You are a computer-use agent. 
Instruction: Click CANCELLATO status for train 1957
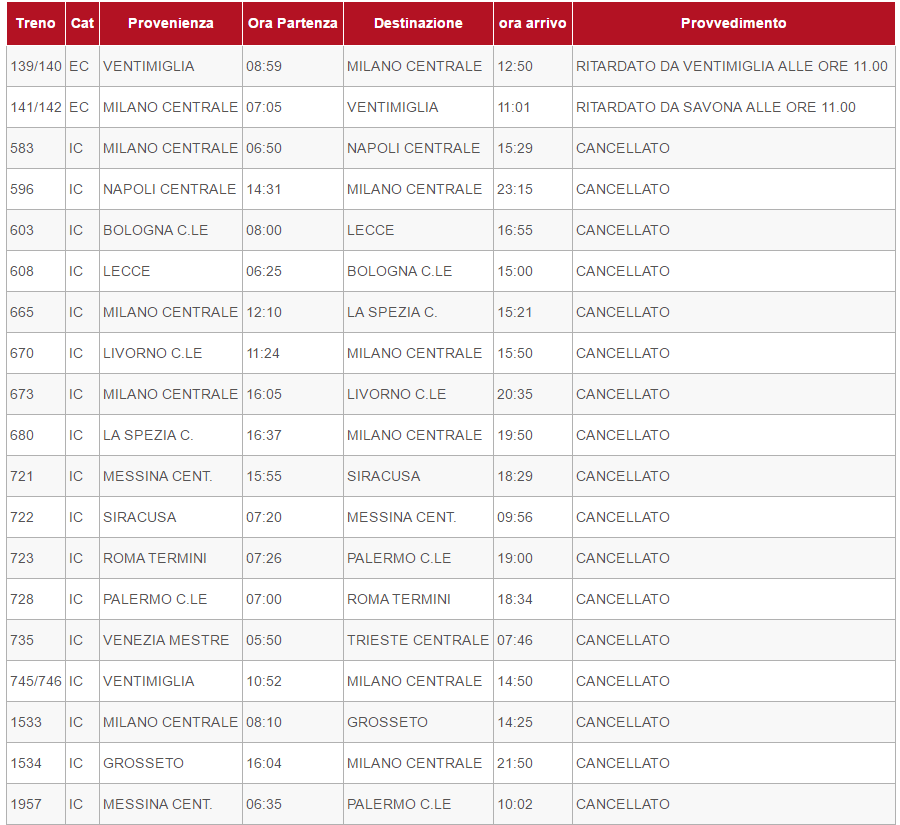[623, 804]
